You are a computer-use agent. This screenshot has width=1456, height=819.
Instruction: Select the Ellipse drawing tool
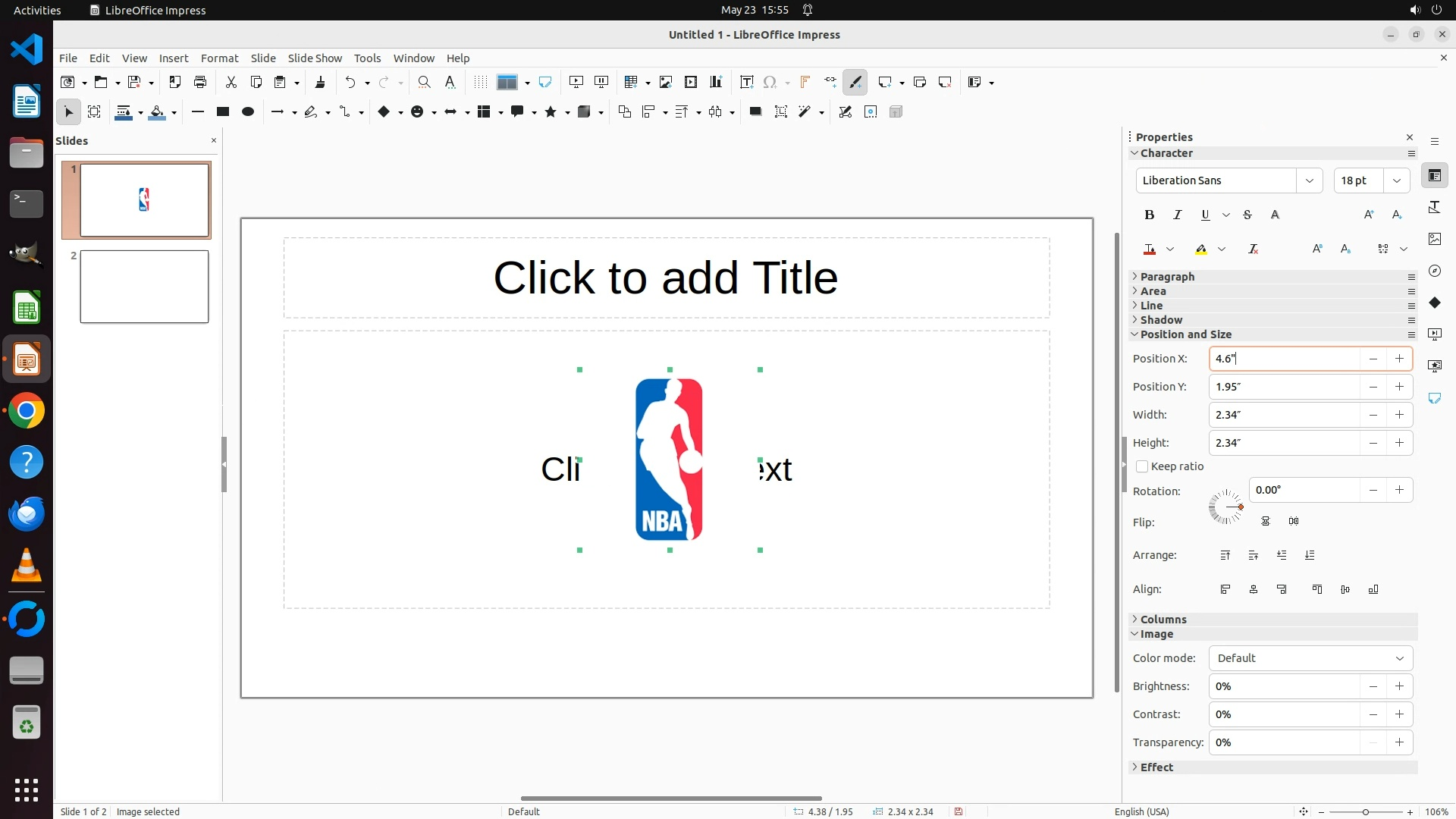(248, 111)
